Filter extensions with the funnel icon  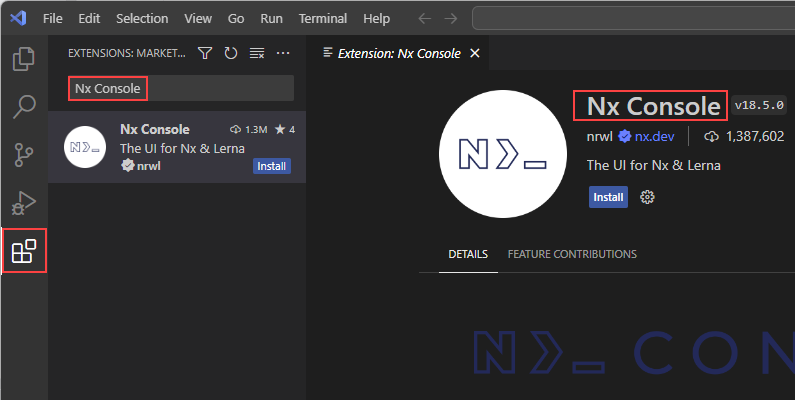(205, 53)
